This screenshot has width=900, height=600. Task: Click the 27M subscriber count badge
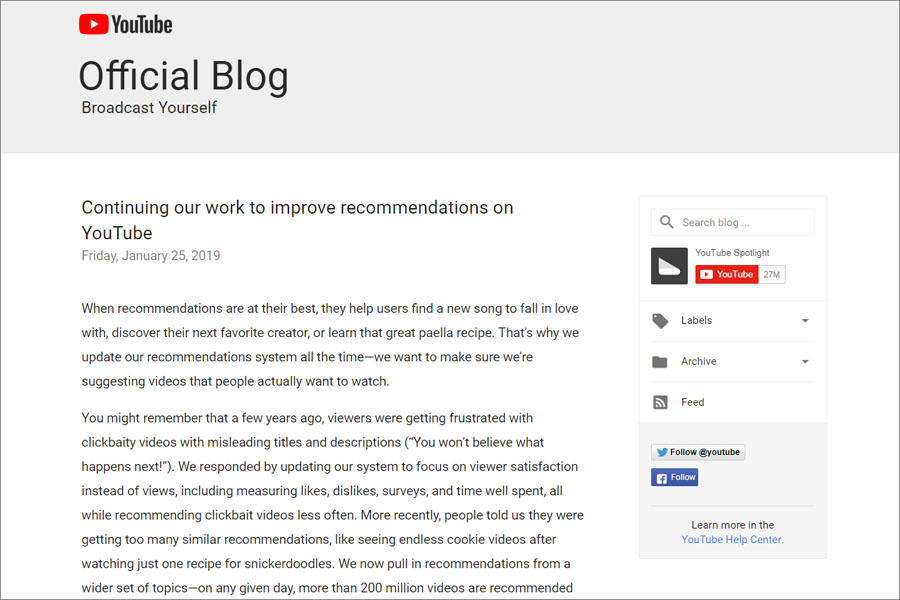click(771, 274)
